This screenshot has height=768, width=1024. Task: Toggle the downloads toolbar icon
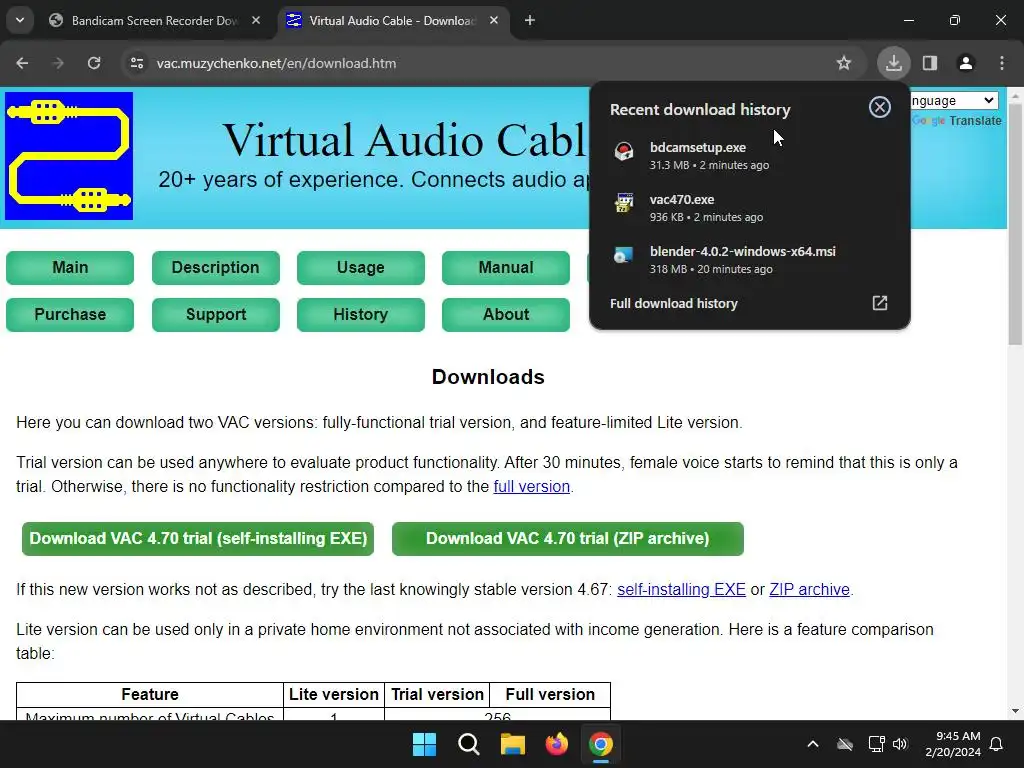[x=893, y=63]
